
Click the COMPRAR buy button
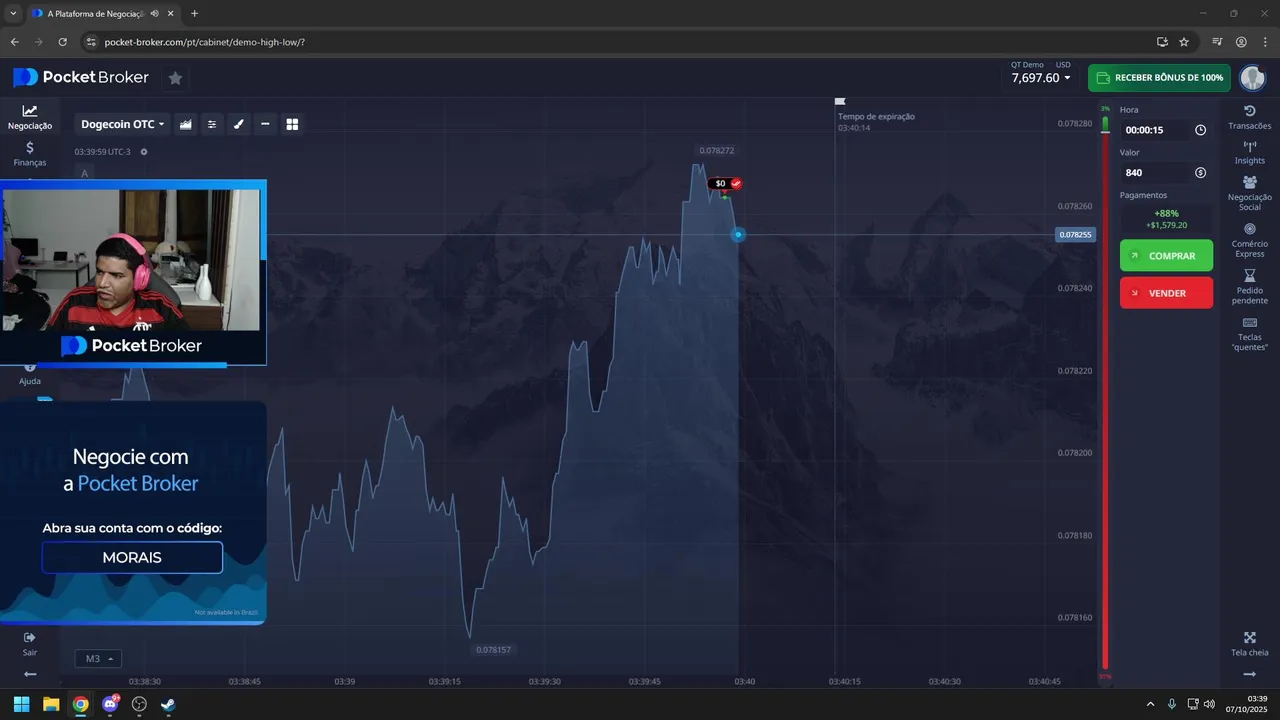coord(1166,256)
